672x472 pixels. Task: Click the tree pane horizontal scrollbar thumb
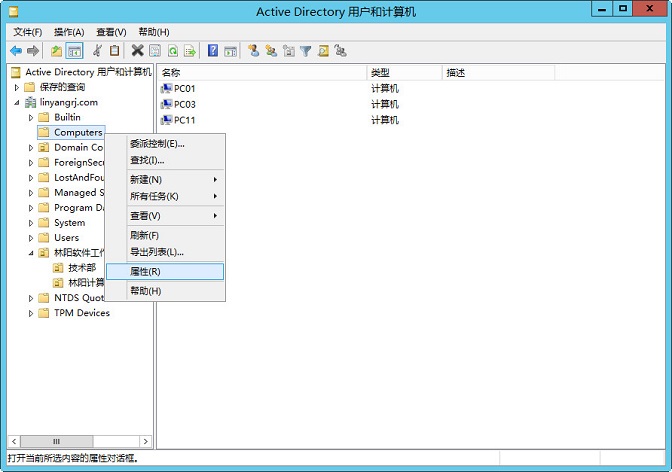pyautogui.click(x=57, y=441)
